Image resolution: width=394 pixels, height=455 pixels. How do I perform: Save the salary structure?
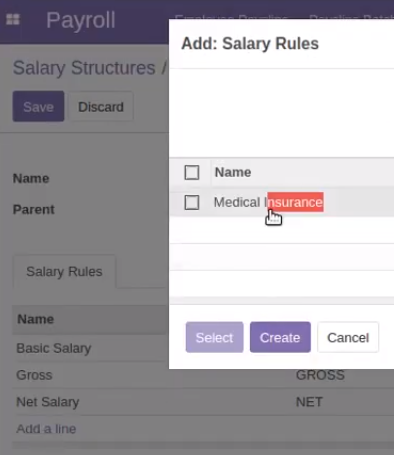(38, 106)
